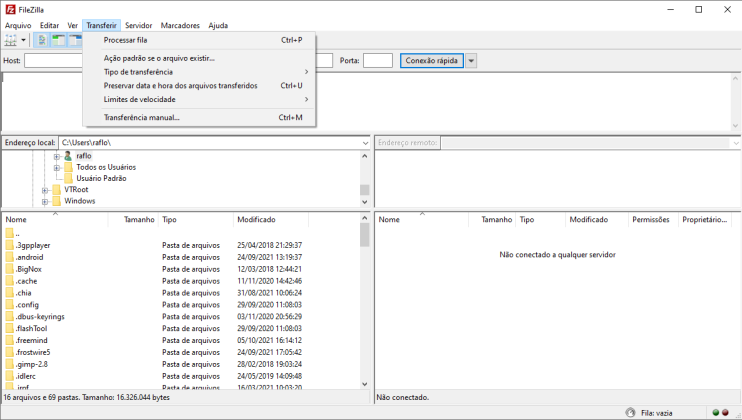Click 'Não conectado a qualquer servidor' message

[x=557, y=254]
